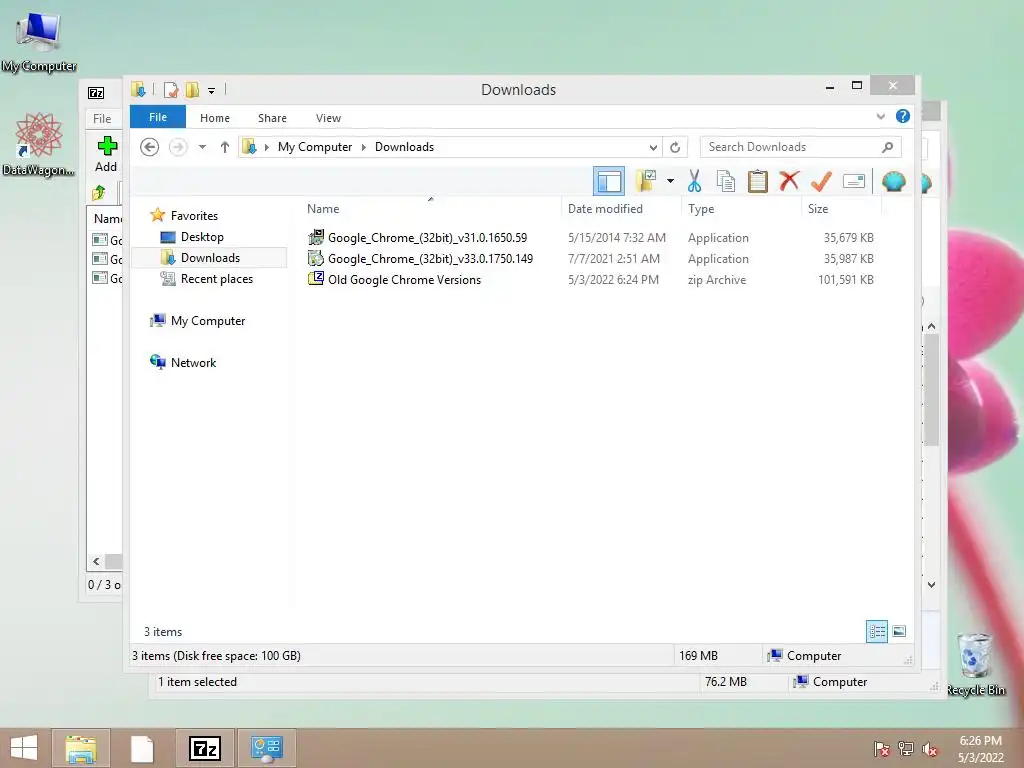Open My Computer desktop icon

(x=39, y=42)
